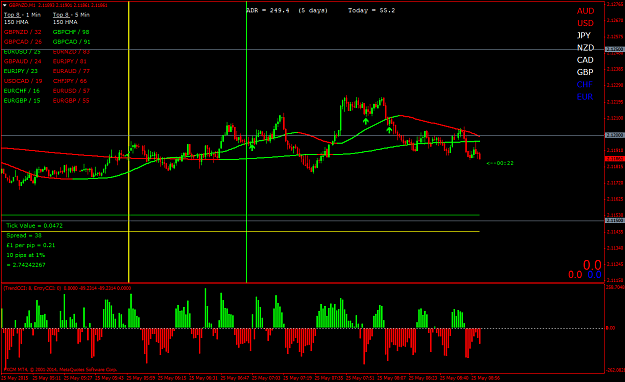Viewport: 625px width, 382px height.
Task: Click the Tick Value = 0.0472 readout
Action: pyautogui.click(x=34, y=226)
